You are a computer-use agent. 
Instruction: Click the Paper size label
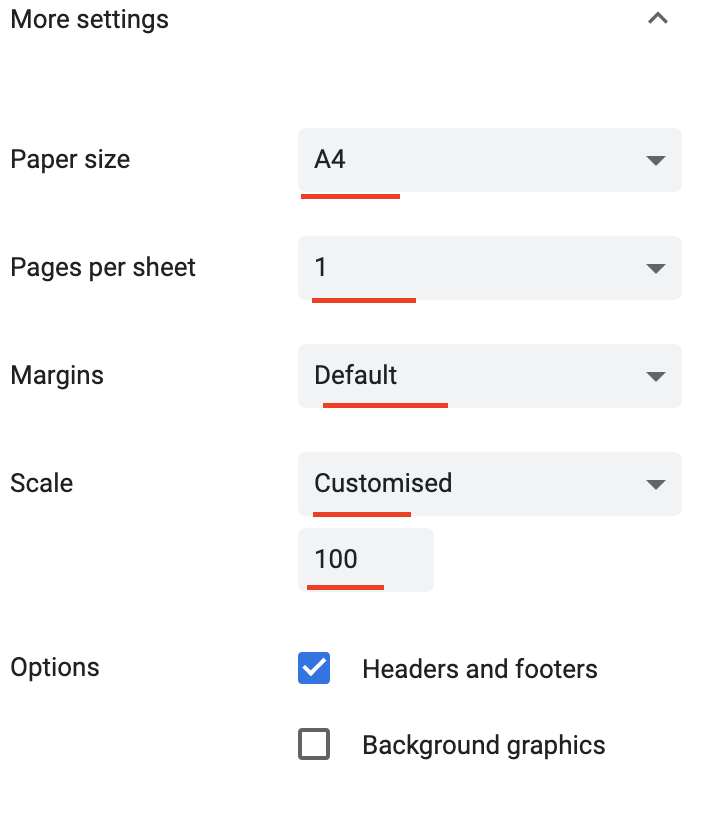70,160
